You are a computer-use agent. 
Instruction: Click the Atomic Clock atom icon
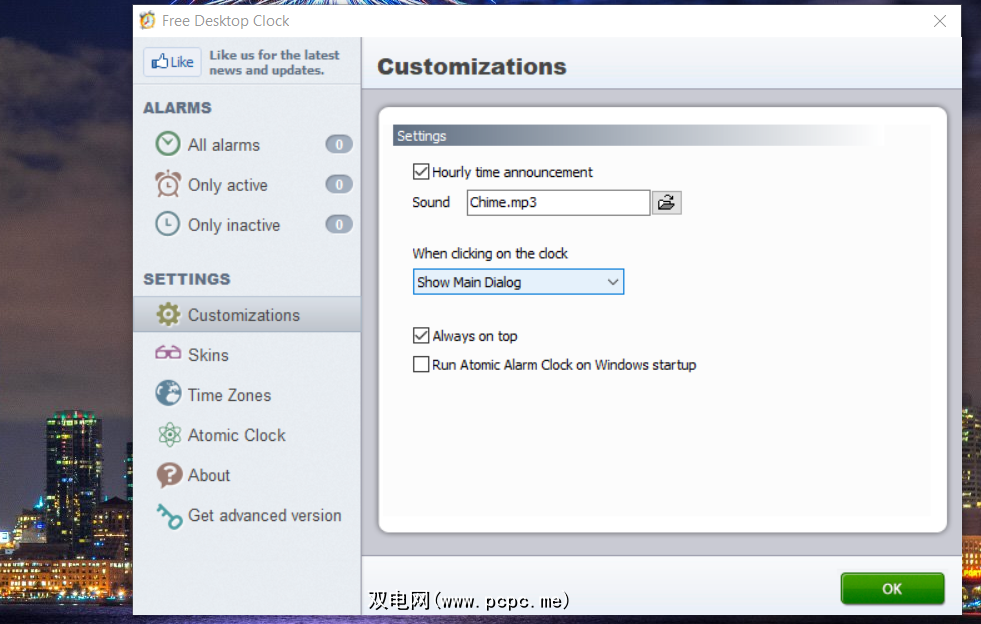[168, 435]
